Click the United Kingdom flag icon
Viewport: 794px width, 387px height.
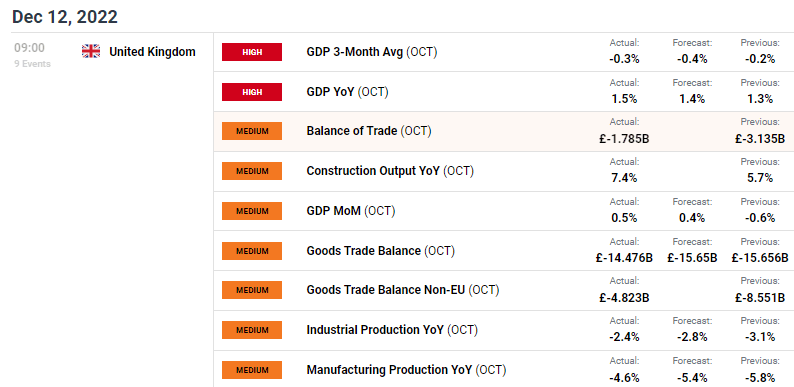click(x=91, y=51)
